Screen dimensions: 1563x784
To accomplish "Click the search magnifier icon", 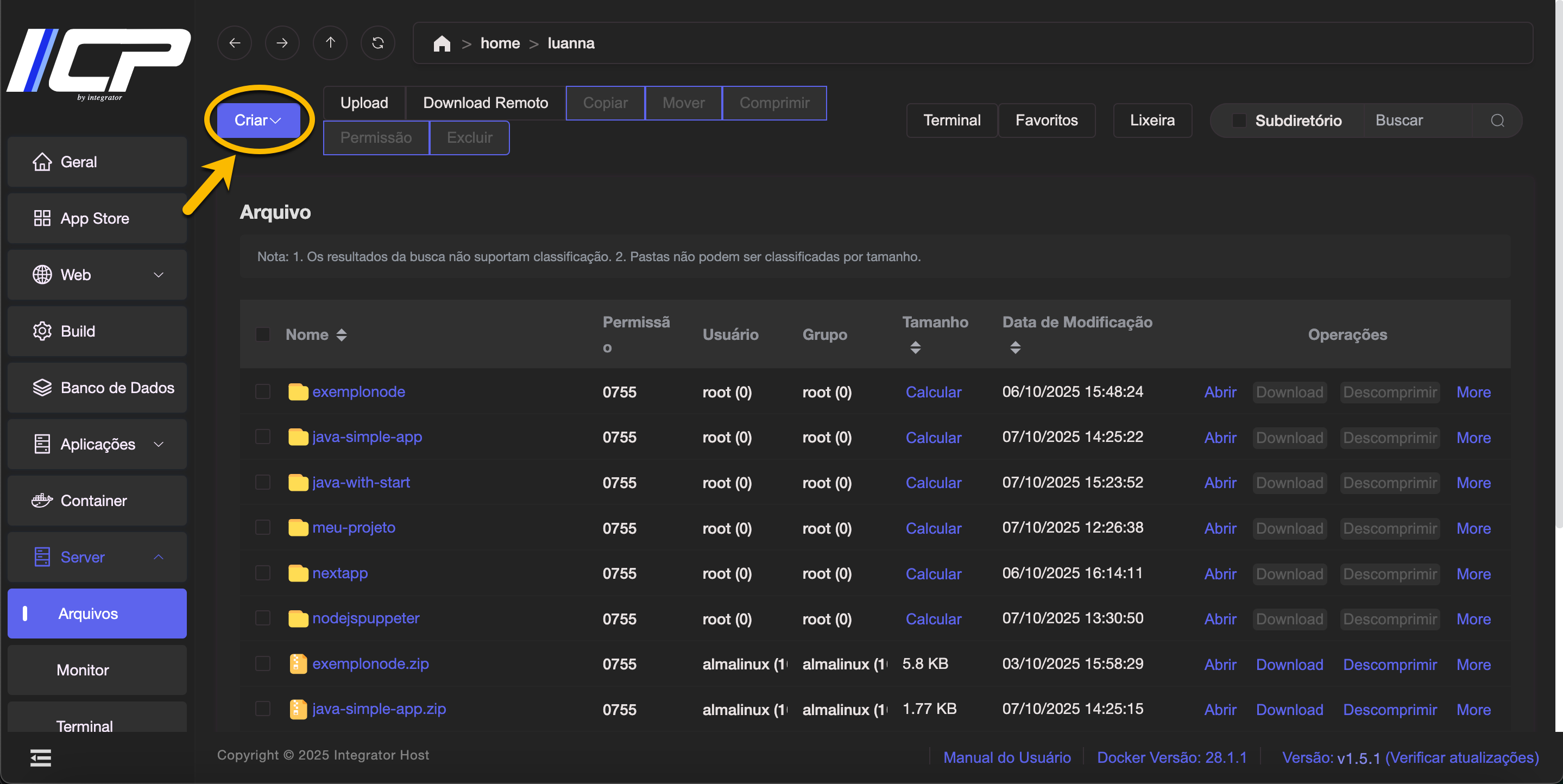I will click(1497, 120).
